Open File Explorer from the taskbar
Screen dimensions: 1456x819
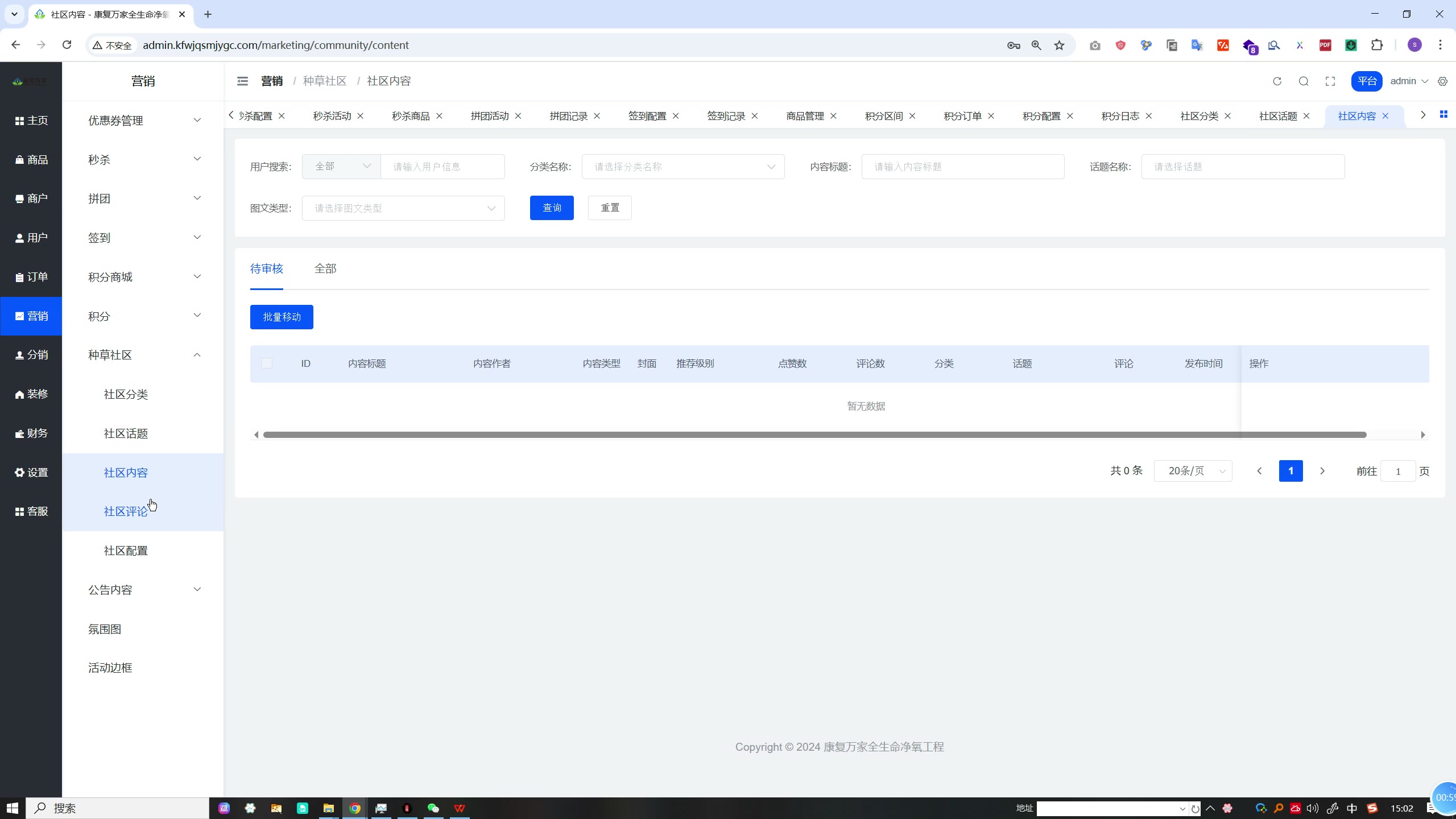[x=329, y=808]
